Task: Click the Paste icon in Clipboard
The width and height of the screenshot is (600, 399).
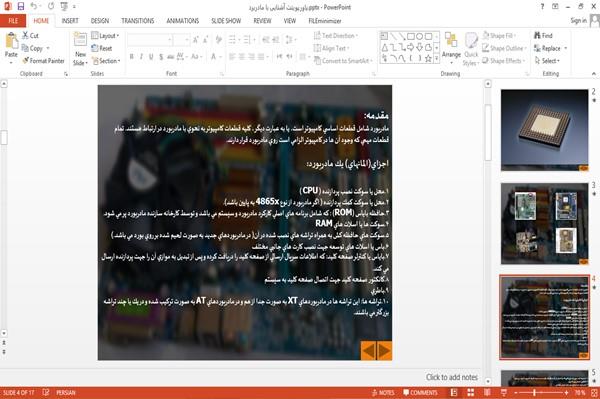Action: (x=11, y=41)
